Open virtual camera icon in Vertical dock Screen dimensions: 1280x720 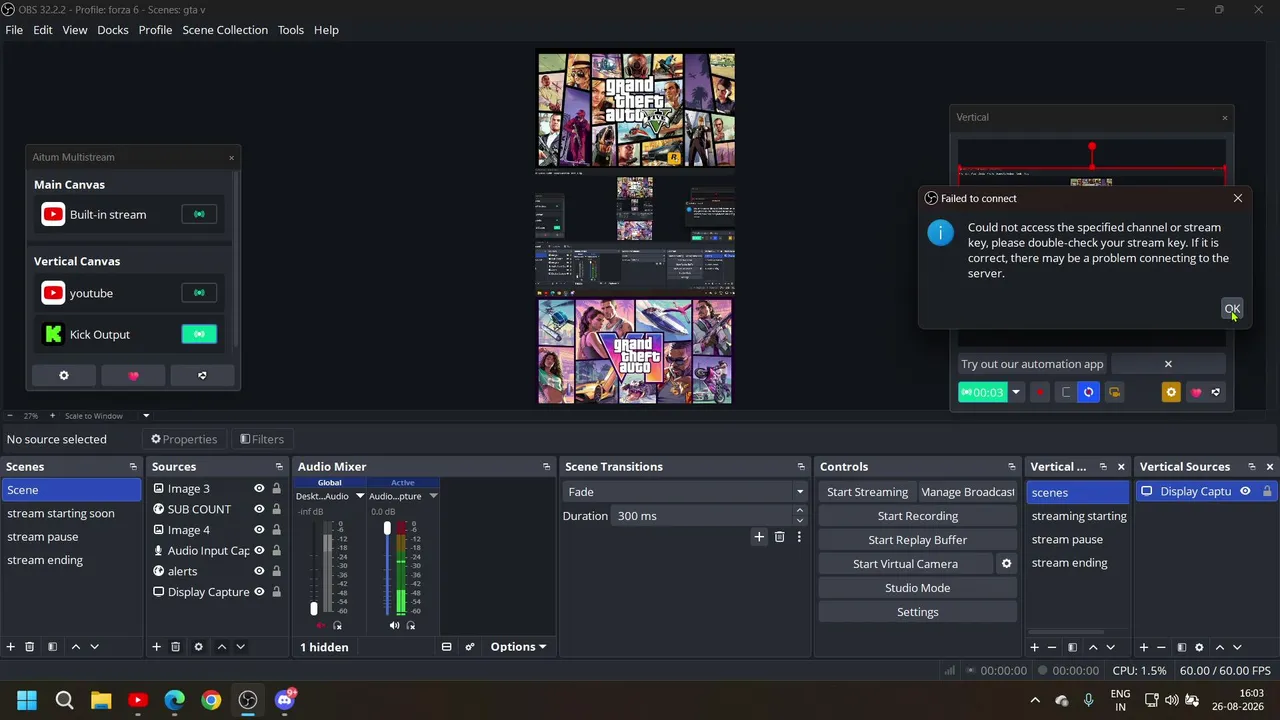[1114, 392]
